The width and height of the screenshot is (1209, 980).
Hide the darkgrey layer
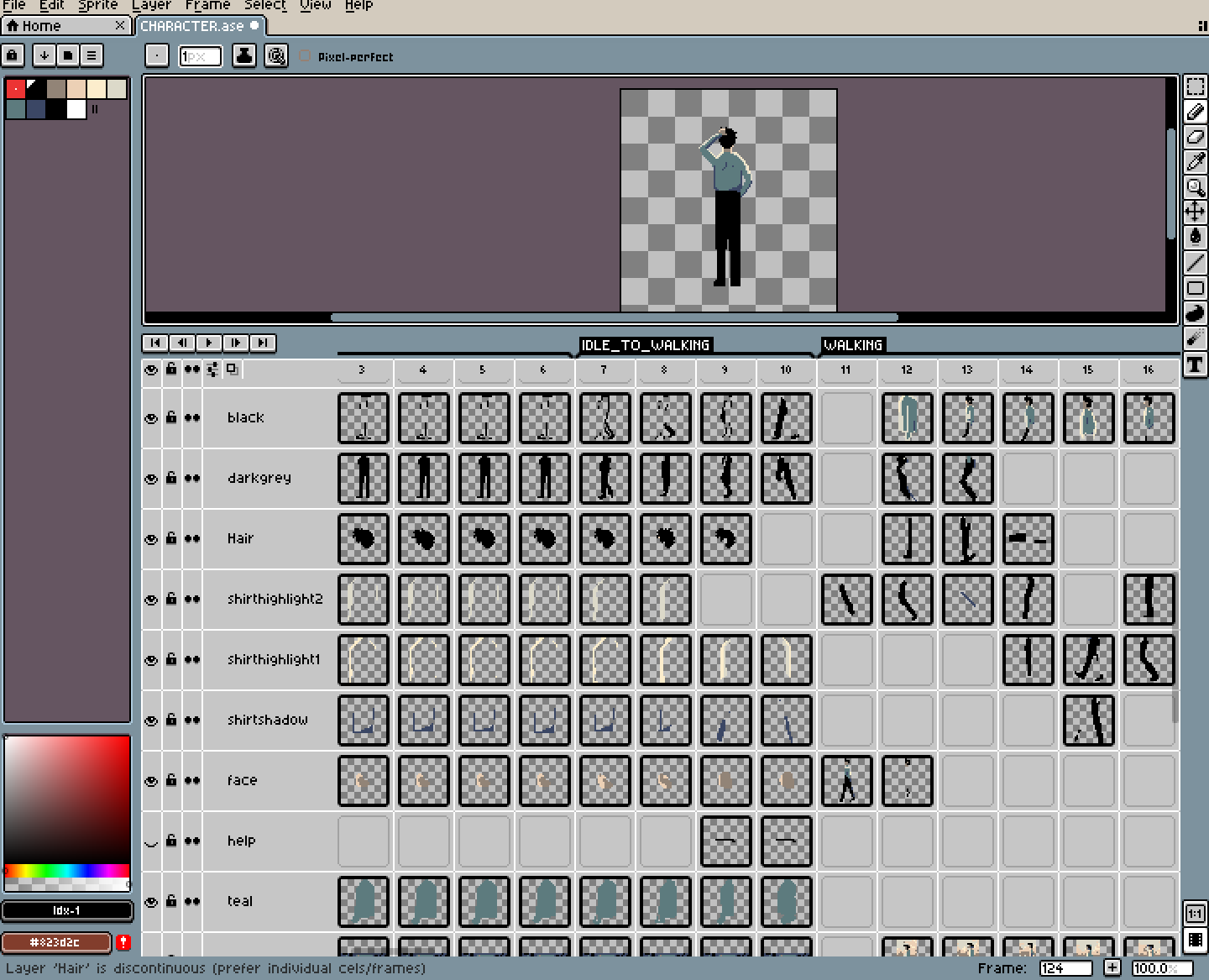(151, 479)
